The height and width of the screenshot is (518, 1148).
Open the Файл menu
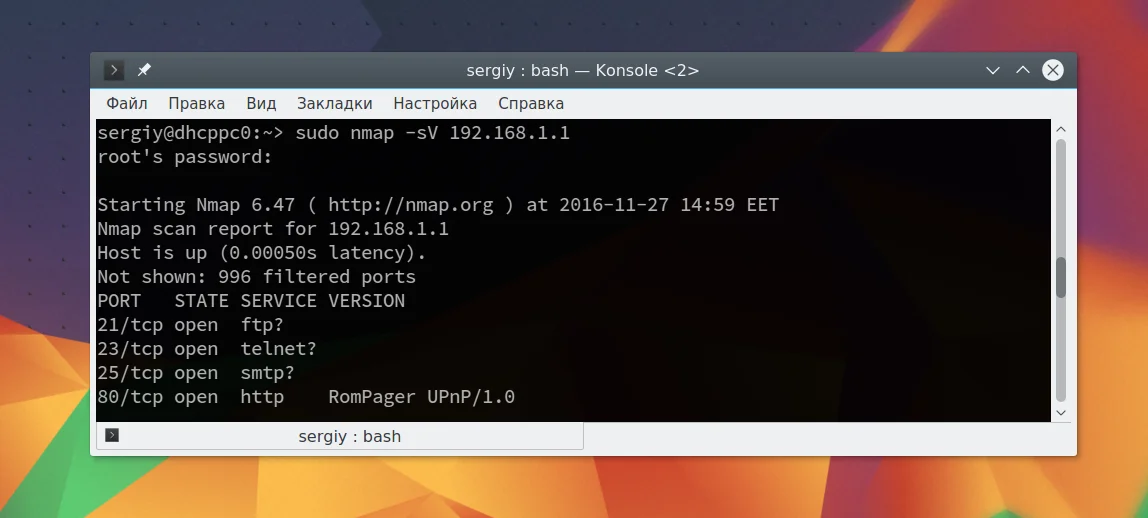(127, 103)
